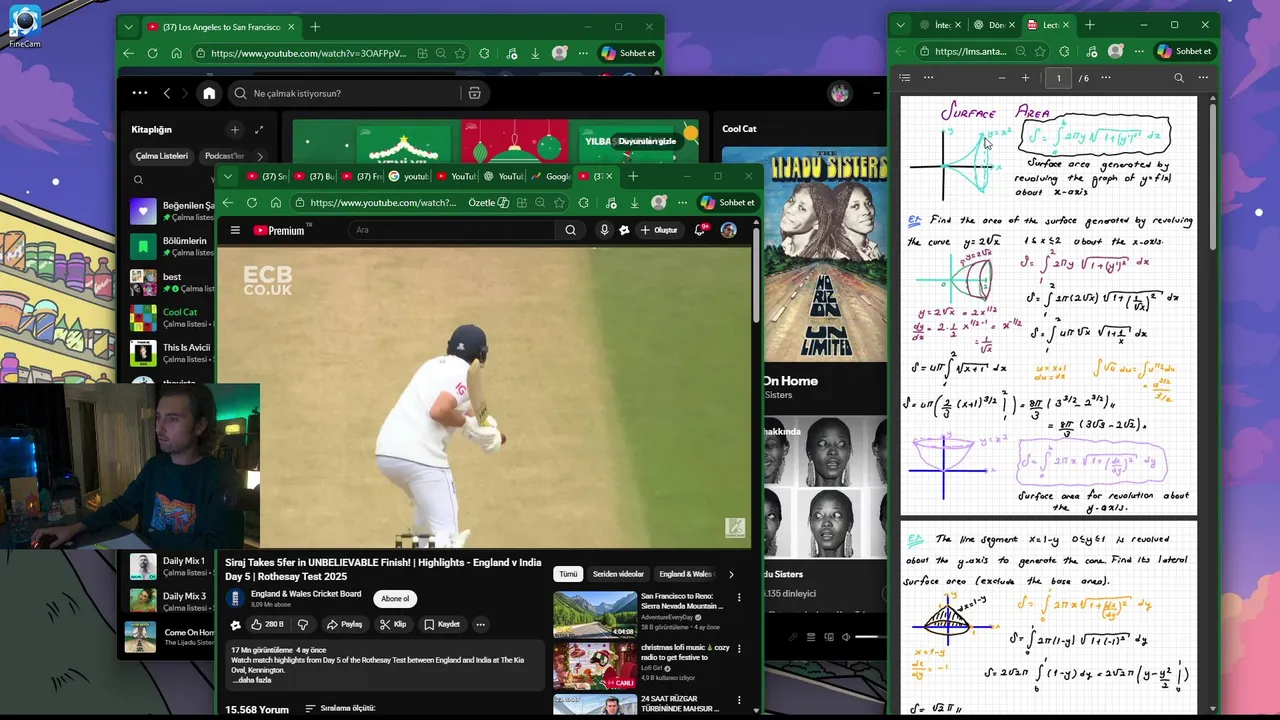The height and width of the screenshot is (720, 1280).
Task: Click Abone ol subscribe button
Action: (395, 599)
